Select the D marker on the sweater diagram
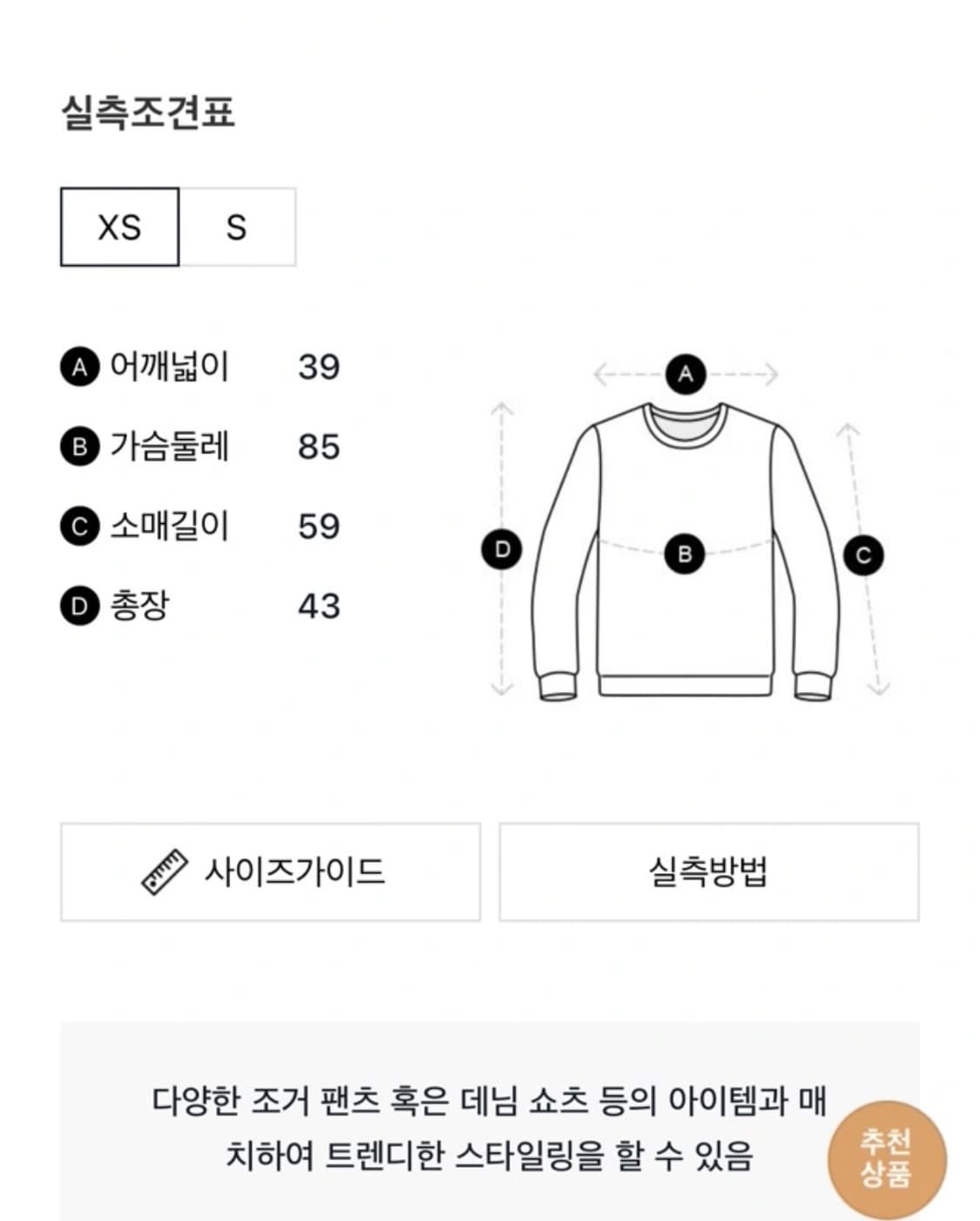The height and width of the screenshot is (1221, 980). point(503,549)
